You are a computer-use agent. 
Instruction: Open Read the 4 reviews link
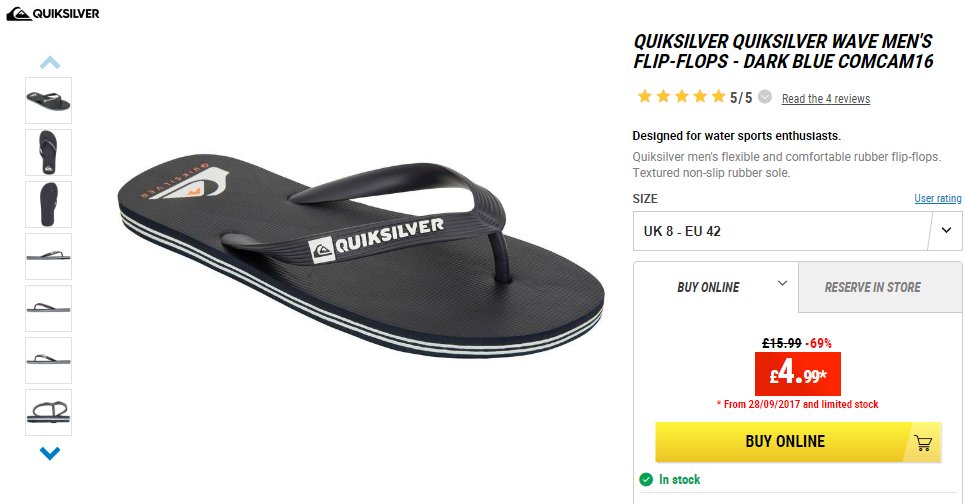826,98
